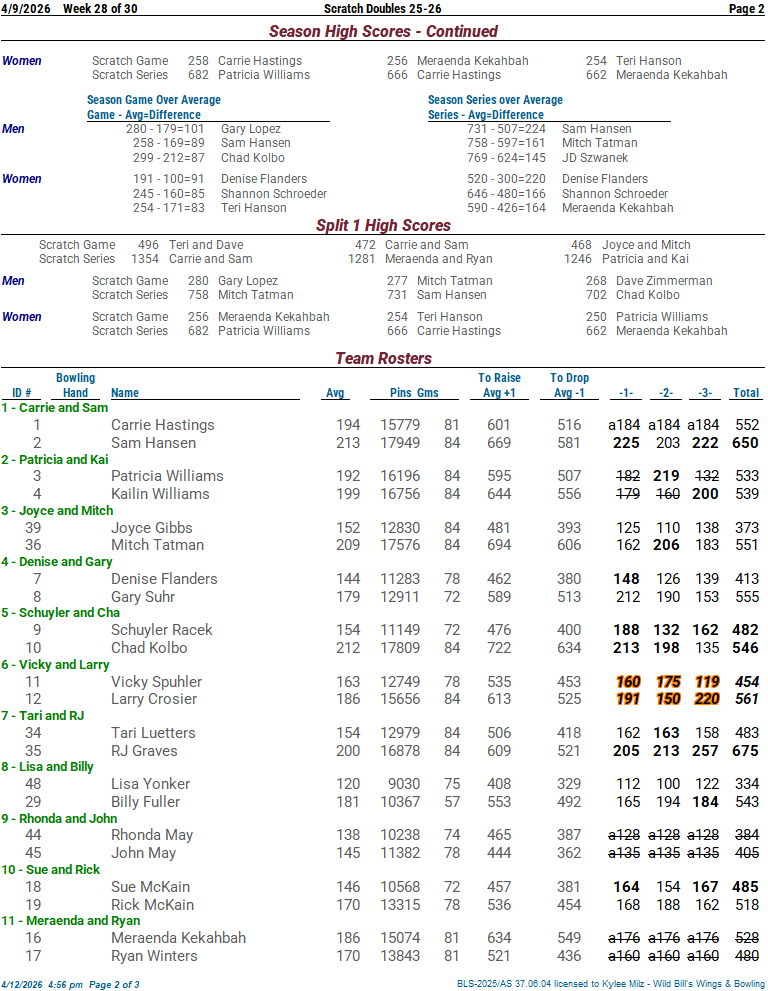Click the 'Team Rosters' heading
768x991 pixels.
point(384,358)
